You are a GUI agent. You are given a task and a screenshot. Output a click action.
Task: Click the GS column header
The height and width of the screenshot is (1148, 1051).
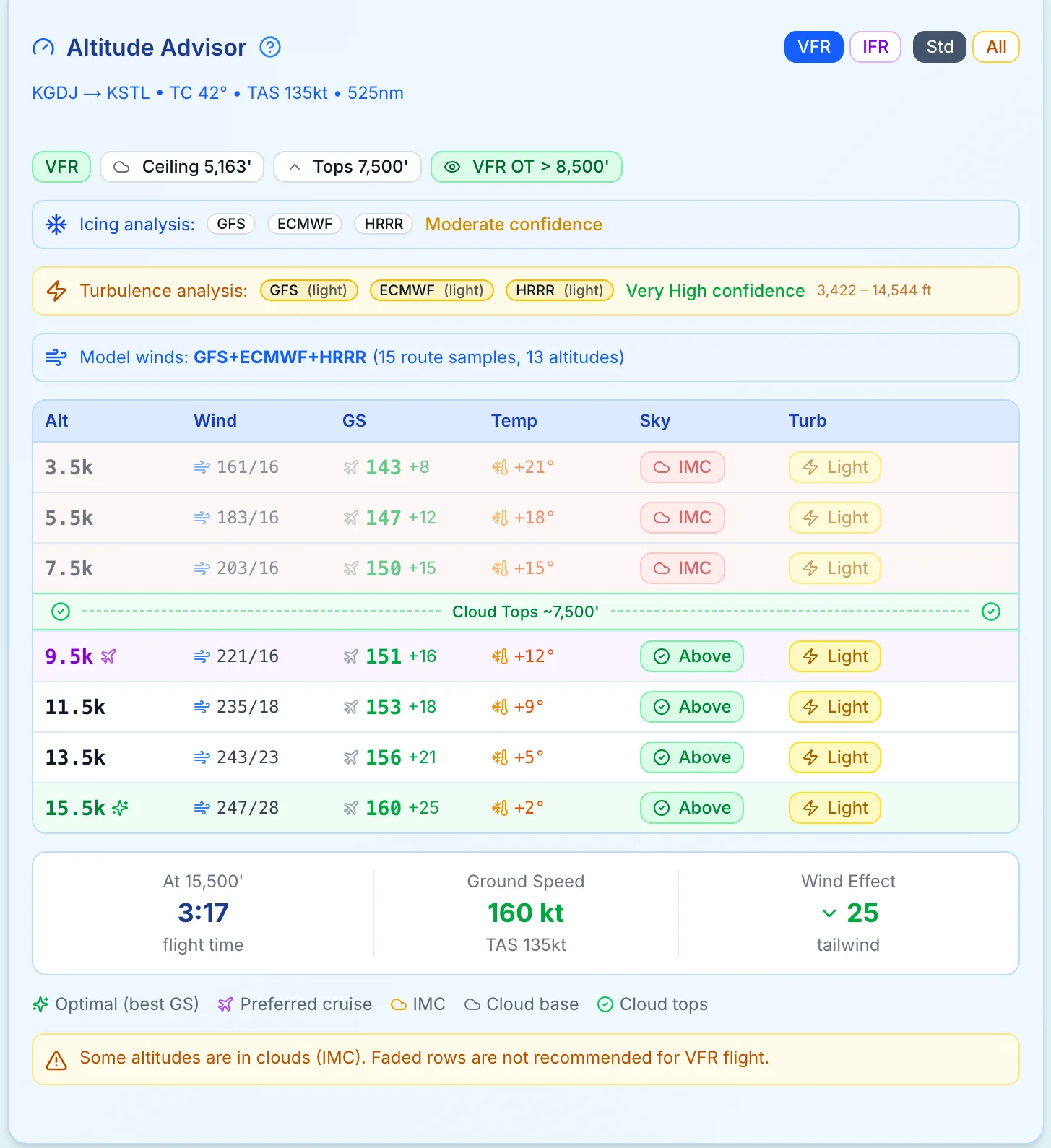point(354,421)
